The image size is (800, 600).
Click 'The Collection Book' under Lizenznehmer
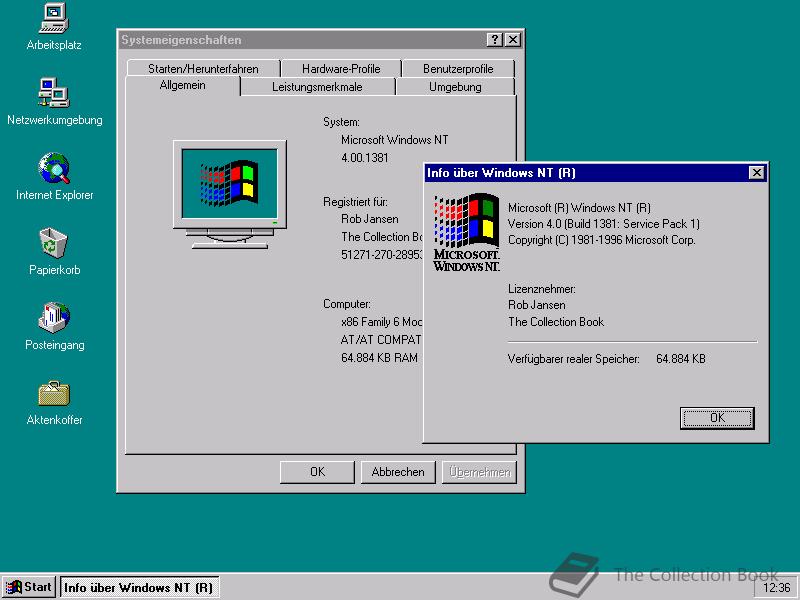pos(556,322)
